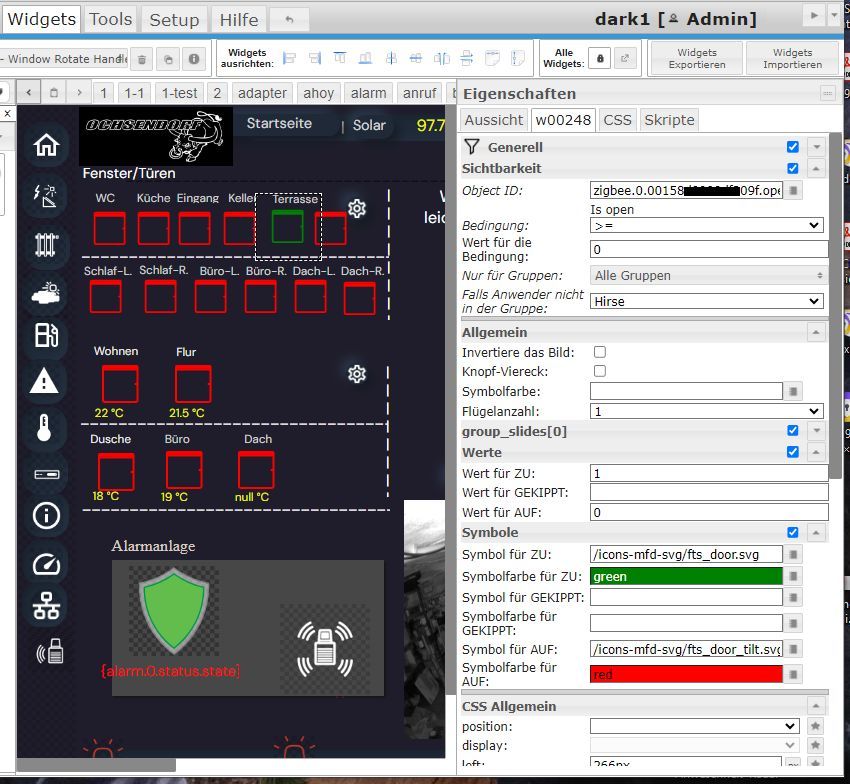This screenshot has height=784, width=850.
Task: Collapse the Allgemein section
Action: [x=816, y=332]
